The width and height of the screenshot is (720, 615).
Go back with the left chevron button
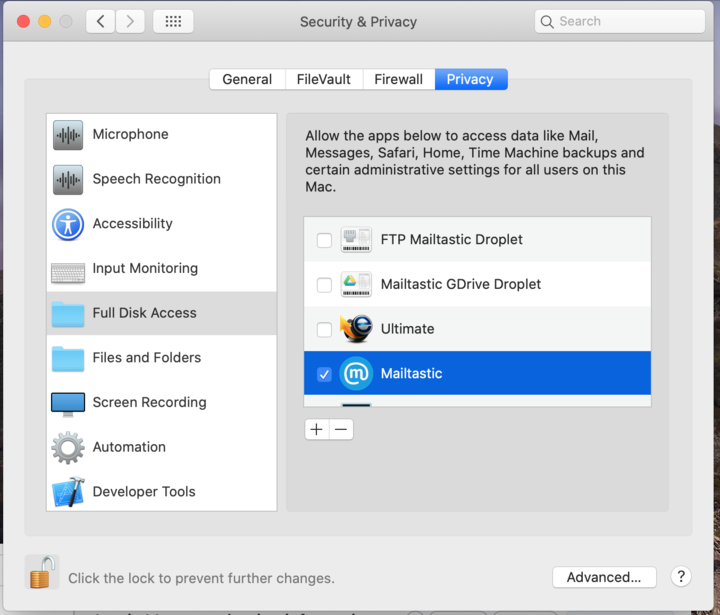[101, 22]
